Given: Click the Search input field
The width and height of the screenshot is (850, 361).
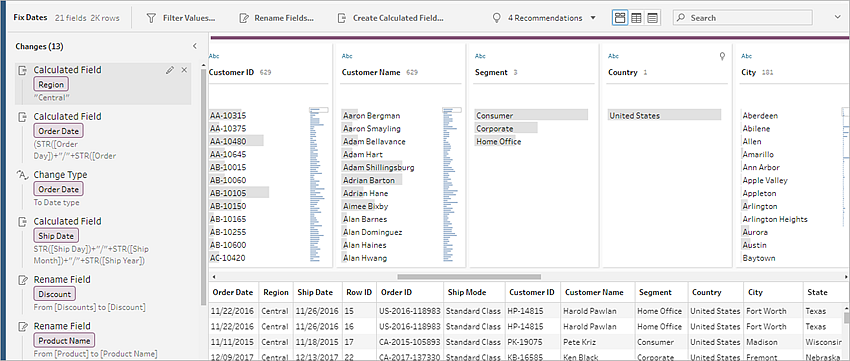Looking at the screenshot, I should [743, 18].
